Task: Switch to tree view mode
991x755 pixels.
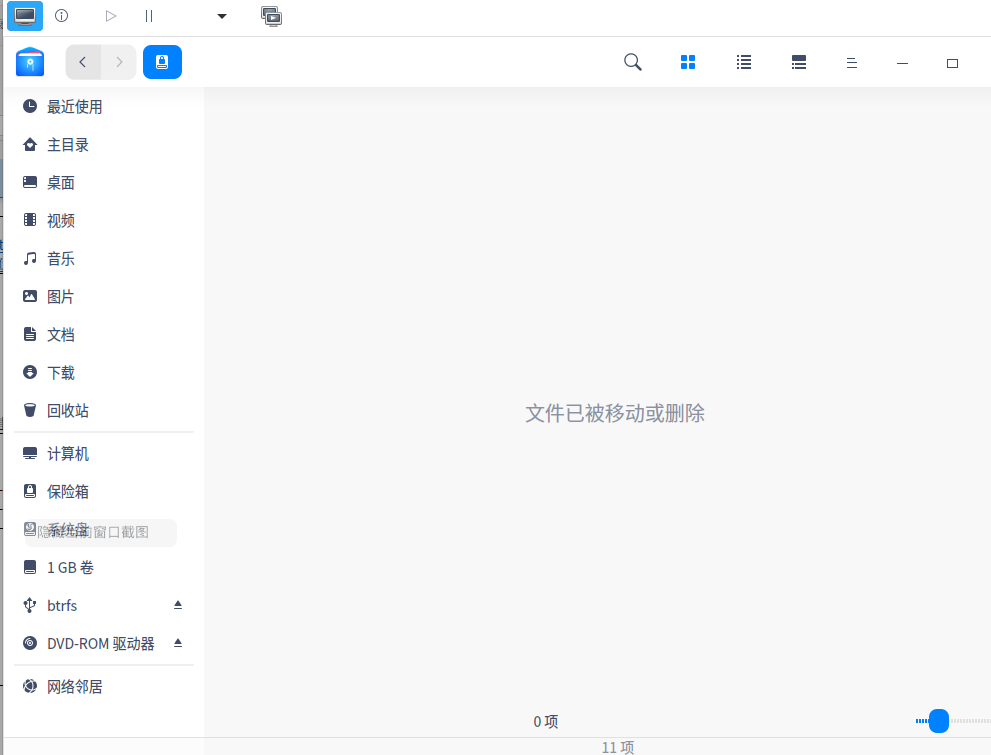Action: point(799,62)
